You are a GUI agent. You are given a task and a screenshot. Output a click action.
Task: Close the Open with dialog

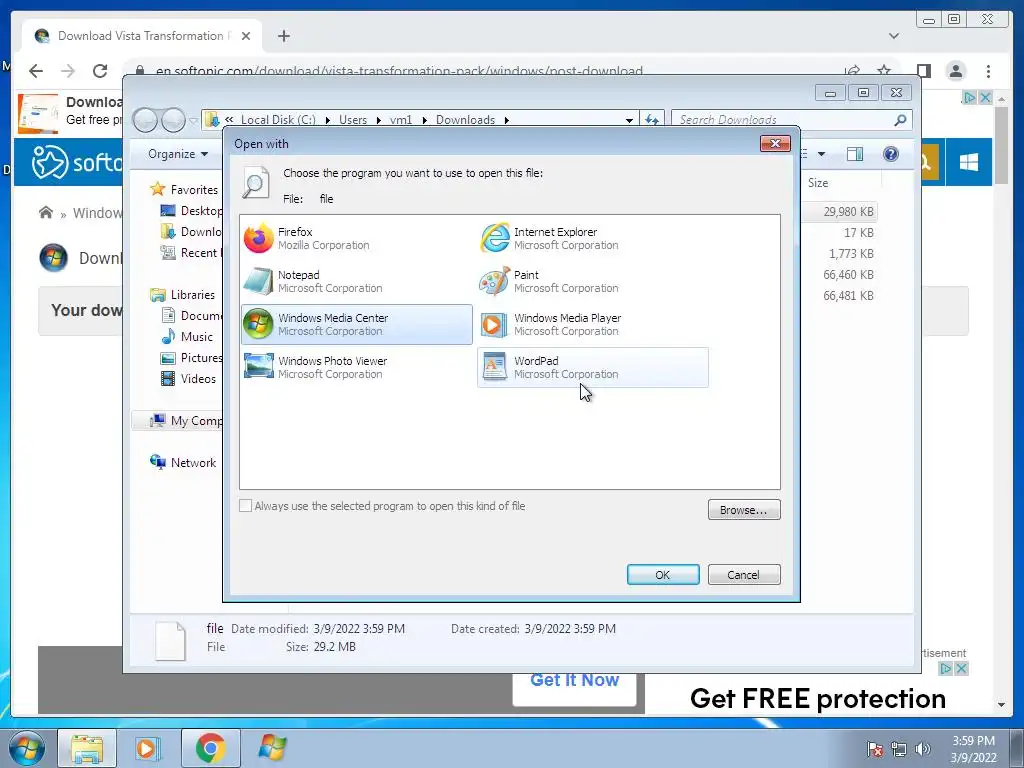point(775,144)
